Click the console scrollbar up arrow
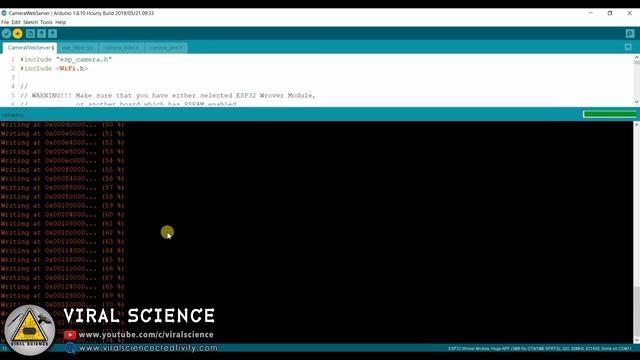This screenshot has width=640, height=360. (636, 124)
